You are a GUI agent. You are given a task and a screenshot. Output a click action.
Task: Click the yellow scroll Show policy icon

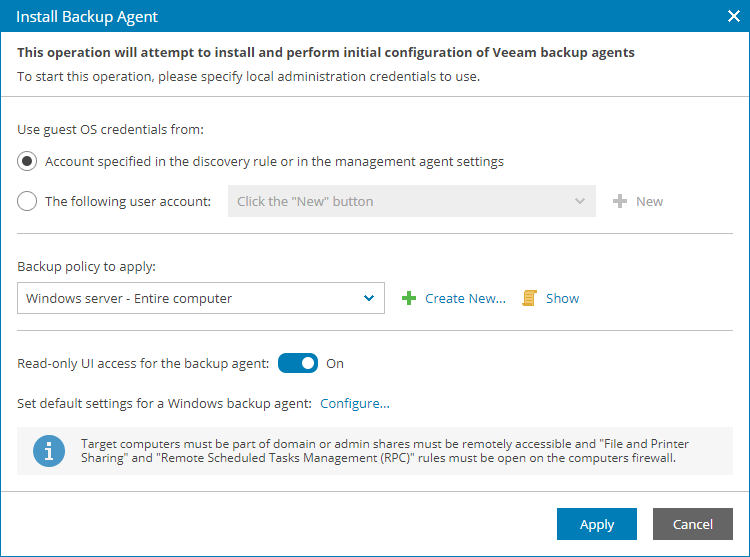pyautogui.click(x=530, y=298)
